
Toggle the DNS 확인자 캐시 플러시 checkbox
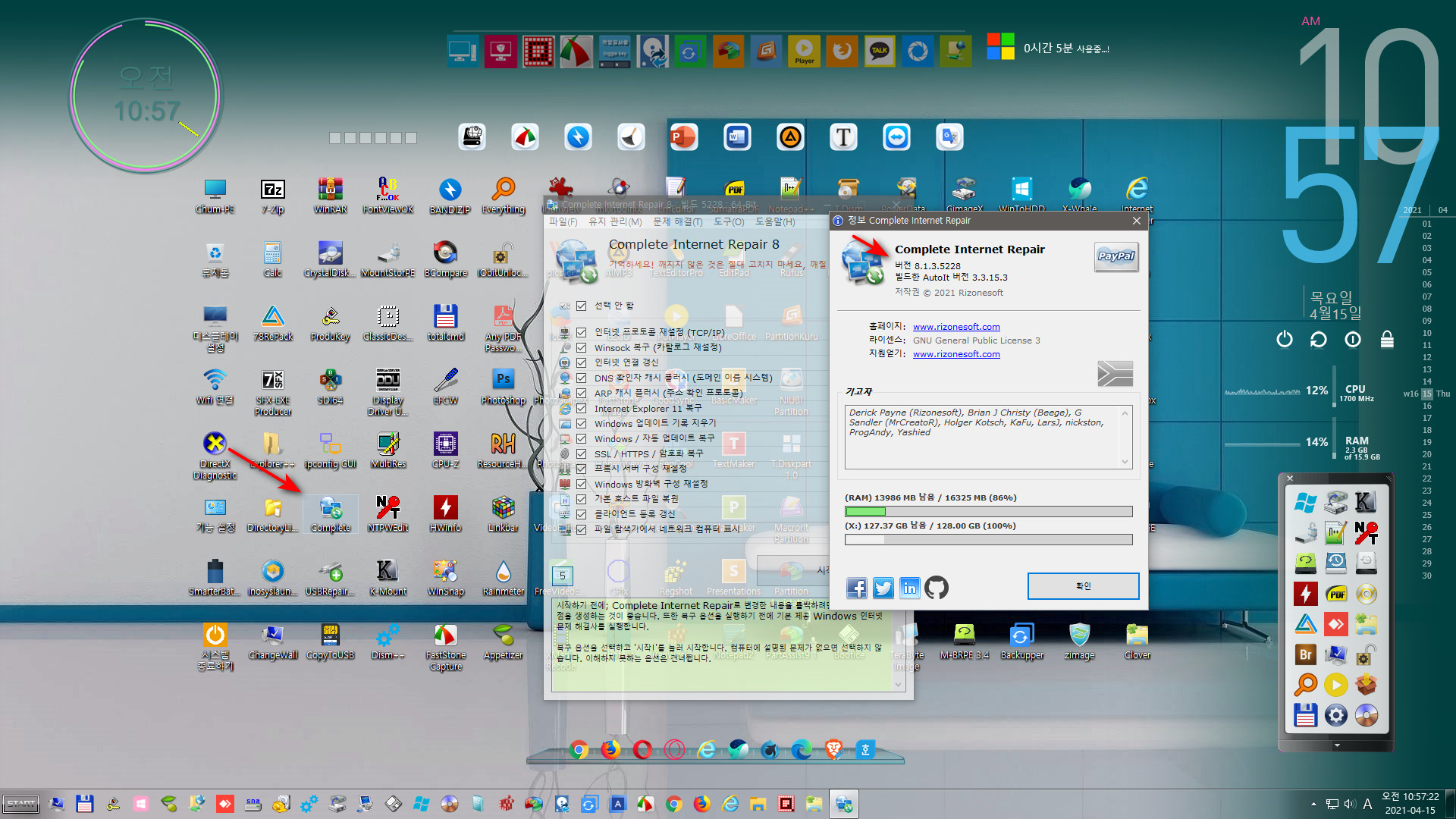(x=582, y=378)
